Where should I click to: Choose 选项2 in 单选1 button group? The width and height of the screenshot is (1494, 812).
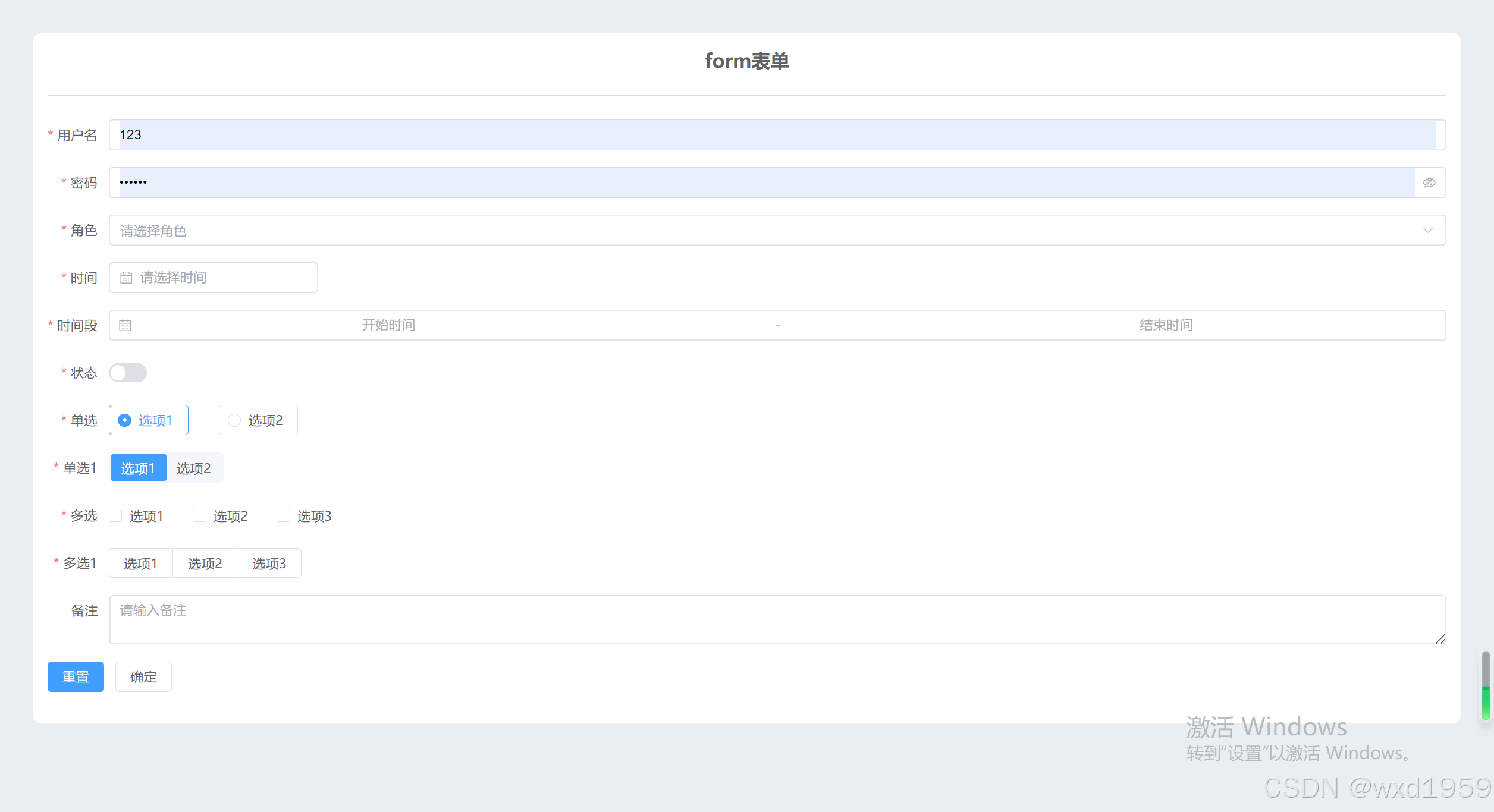[193, 468]
